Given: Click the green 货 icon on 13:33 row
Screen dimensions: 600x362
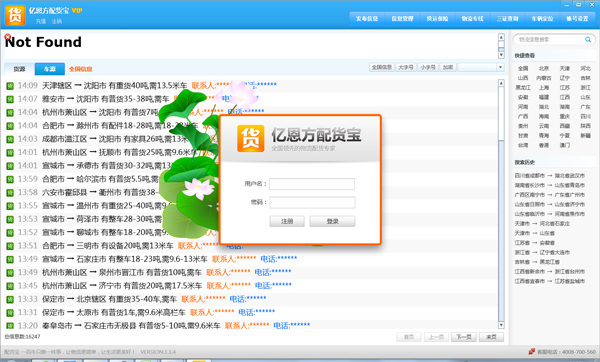Looking at the screenshot, I should point(10,299).
